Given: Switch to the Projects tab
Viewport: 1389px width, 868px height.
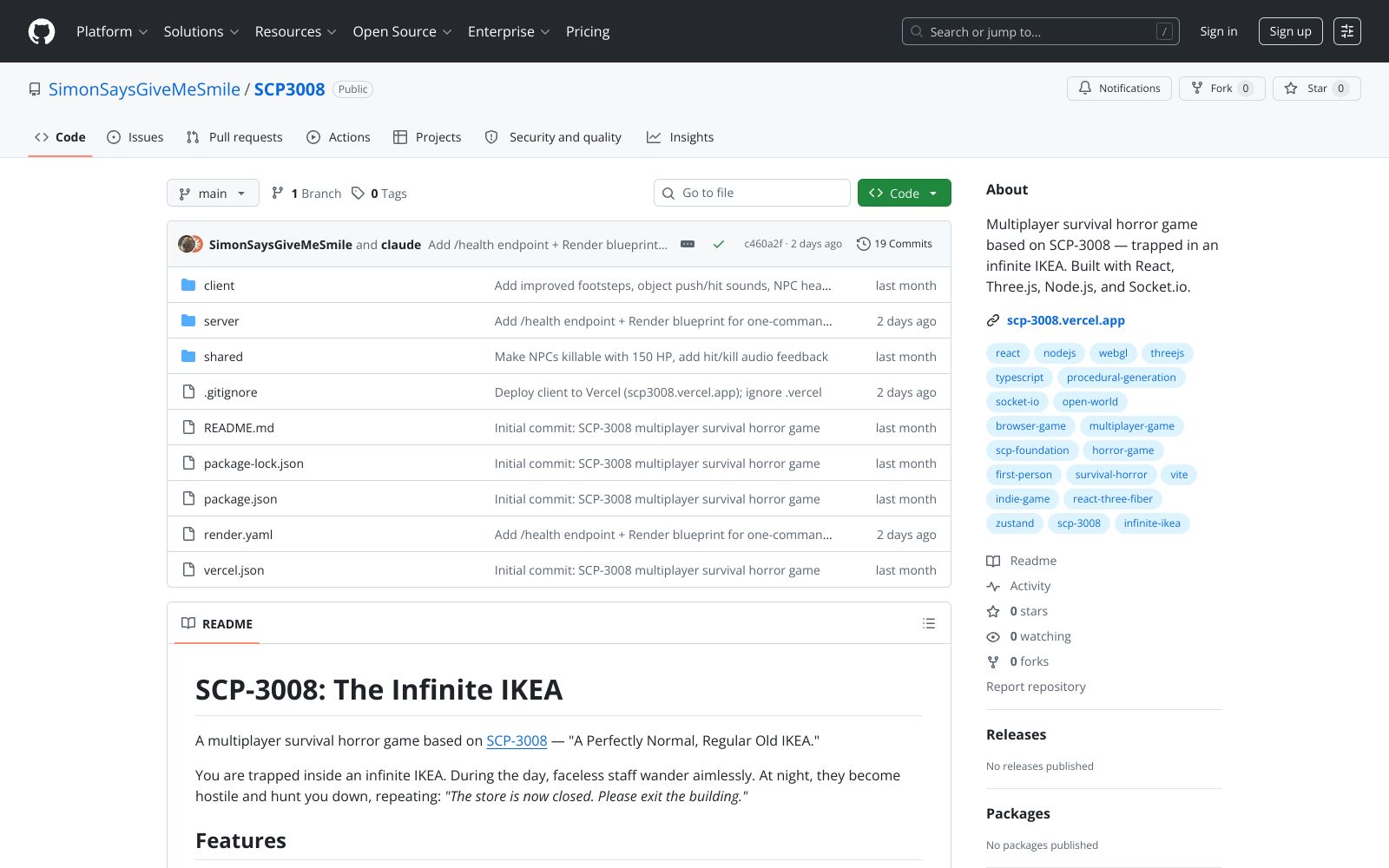Looking at the screenshot, I should tap(427, 137).
